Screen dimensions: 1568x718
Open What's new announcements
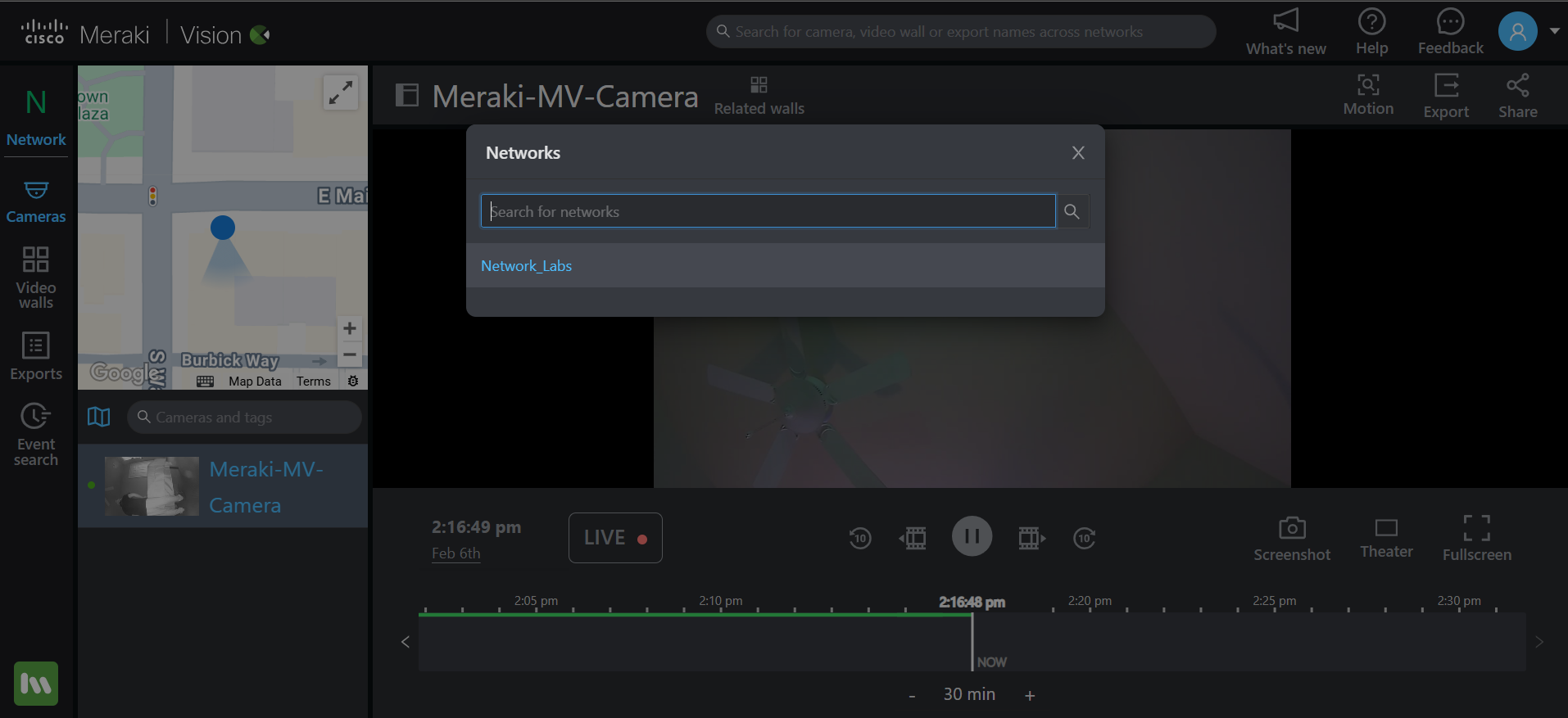tap(1286, 33)
